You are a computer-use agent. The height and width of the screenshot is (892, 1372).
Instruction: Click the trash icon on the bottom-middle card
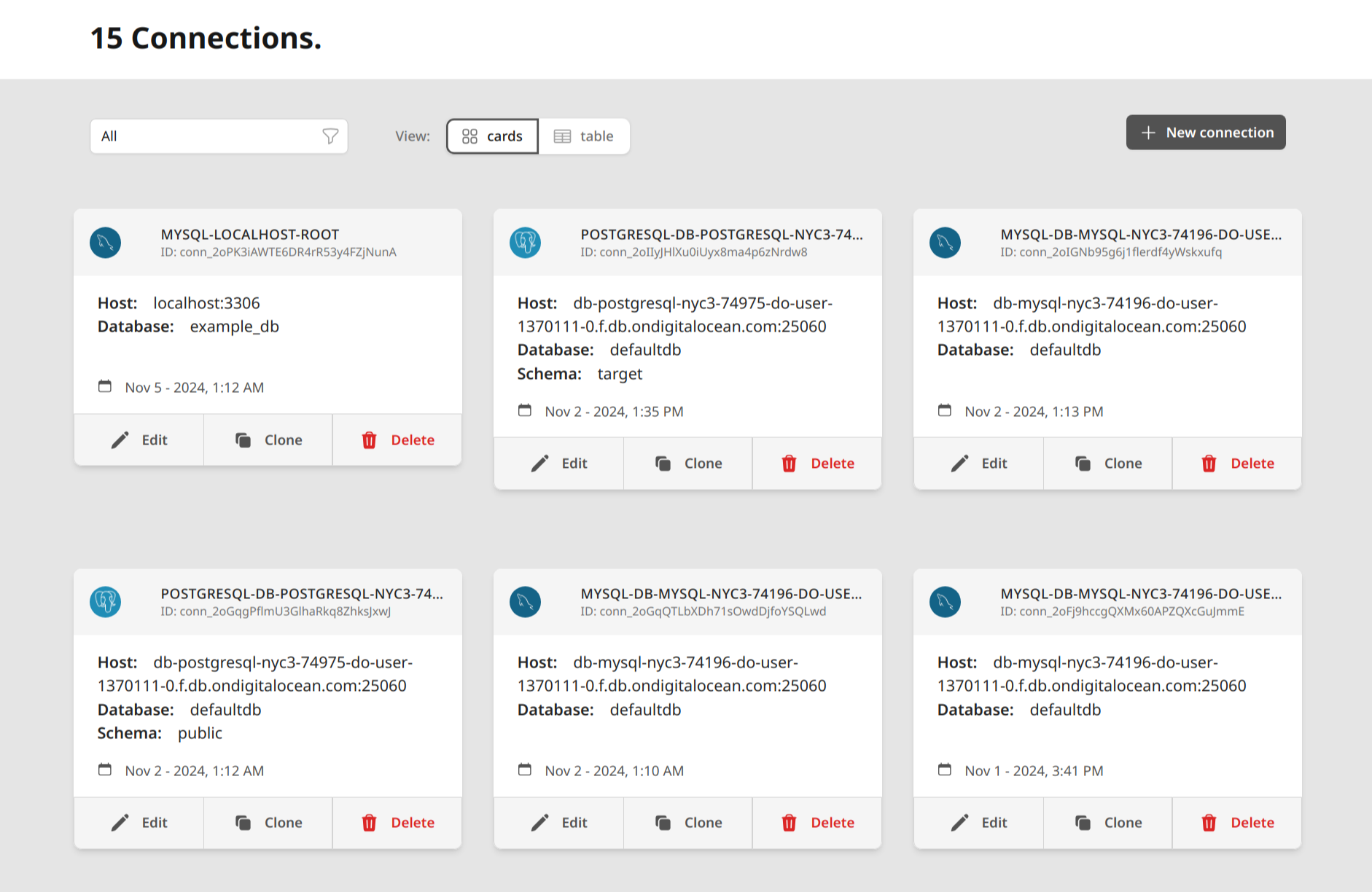pos(789,822)
